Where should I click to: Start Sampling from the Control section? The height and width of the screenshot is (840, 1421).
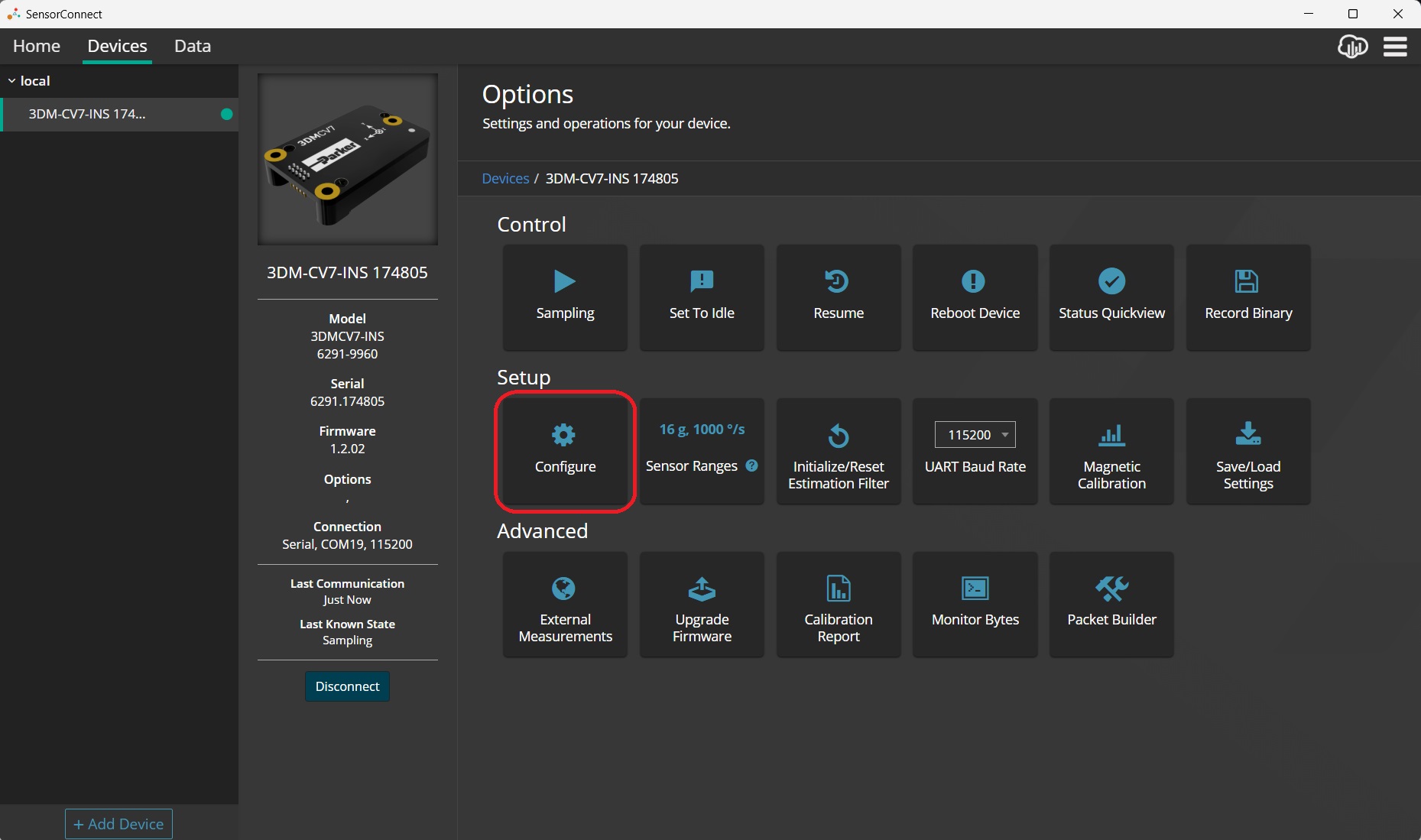pyautogui.click(x=565, y=297)
